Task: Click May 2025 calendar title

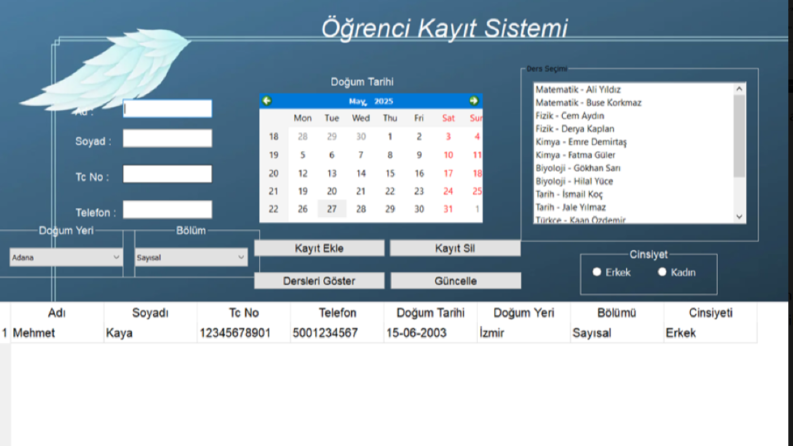Action: click(x=371, y=101)
